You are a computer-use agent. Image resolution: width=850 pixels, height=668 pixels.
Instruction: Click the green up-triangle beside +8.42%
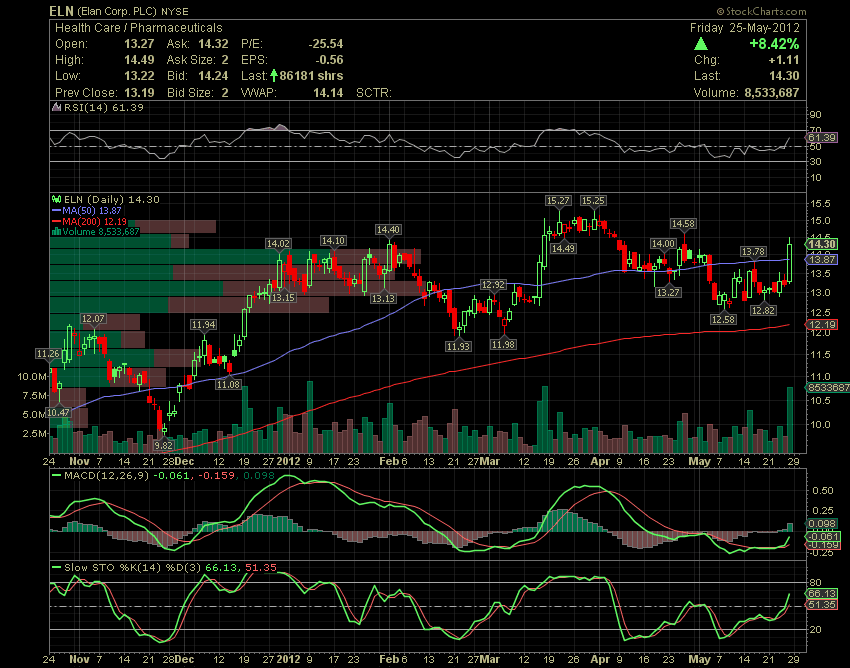[x=701, y=44]
